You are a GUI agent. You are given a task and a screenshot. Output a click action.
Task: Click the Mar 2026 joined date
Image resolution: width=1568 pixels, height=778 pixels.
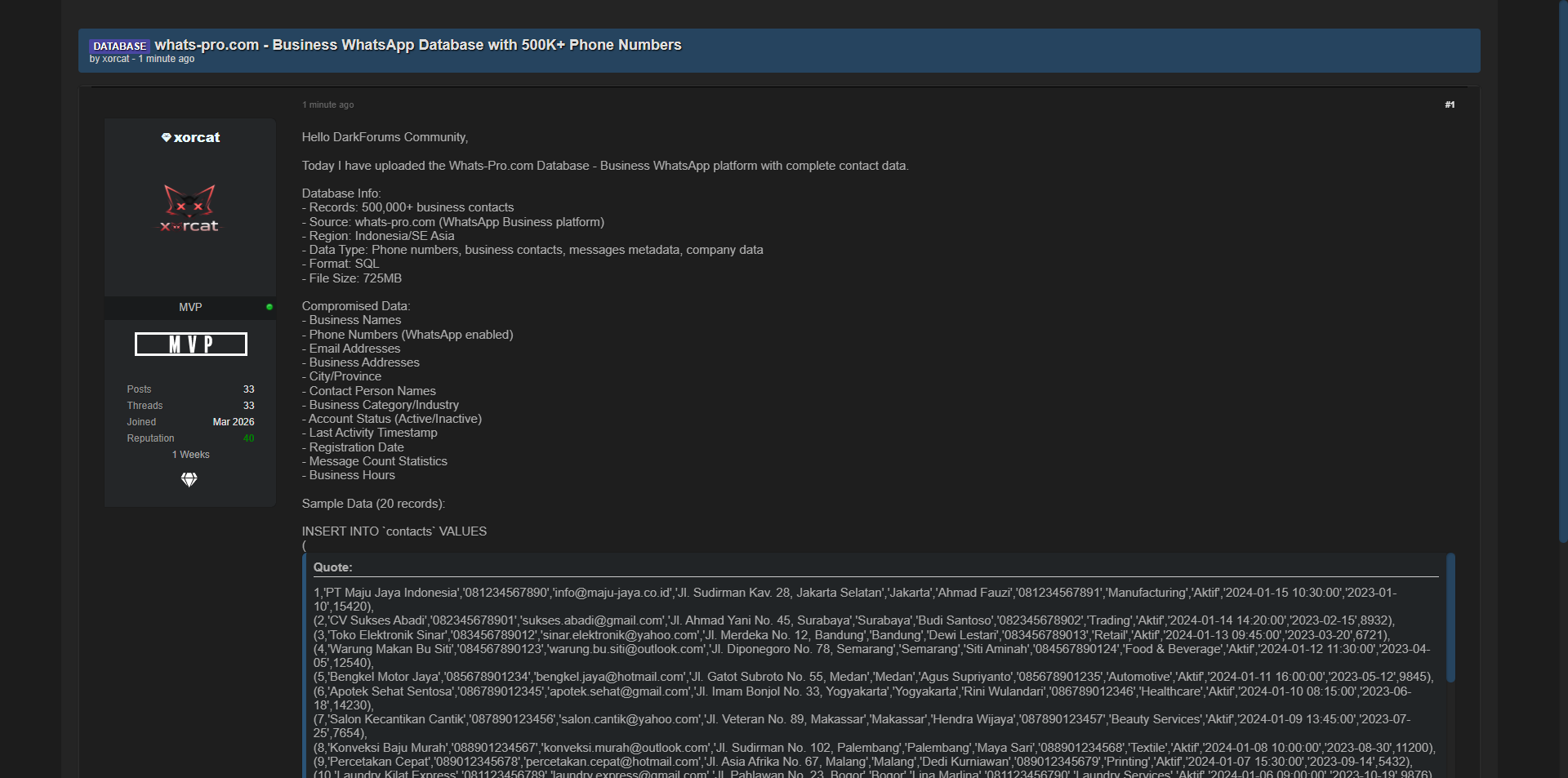[x=233, y=422]
